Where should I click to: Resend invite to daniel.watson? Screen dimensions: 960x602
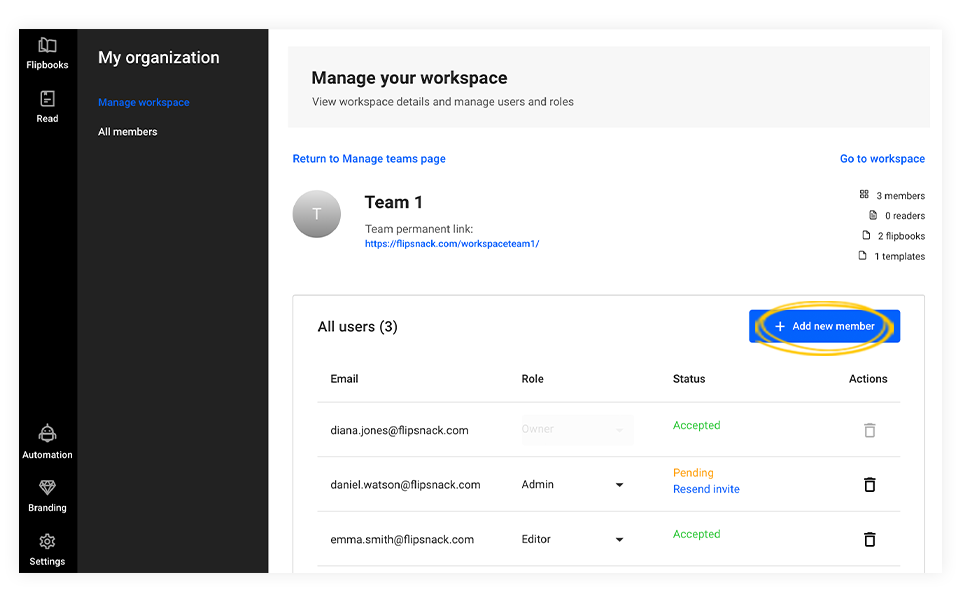706,489
